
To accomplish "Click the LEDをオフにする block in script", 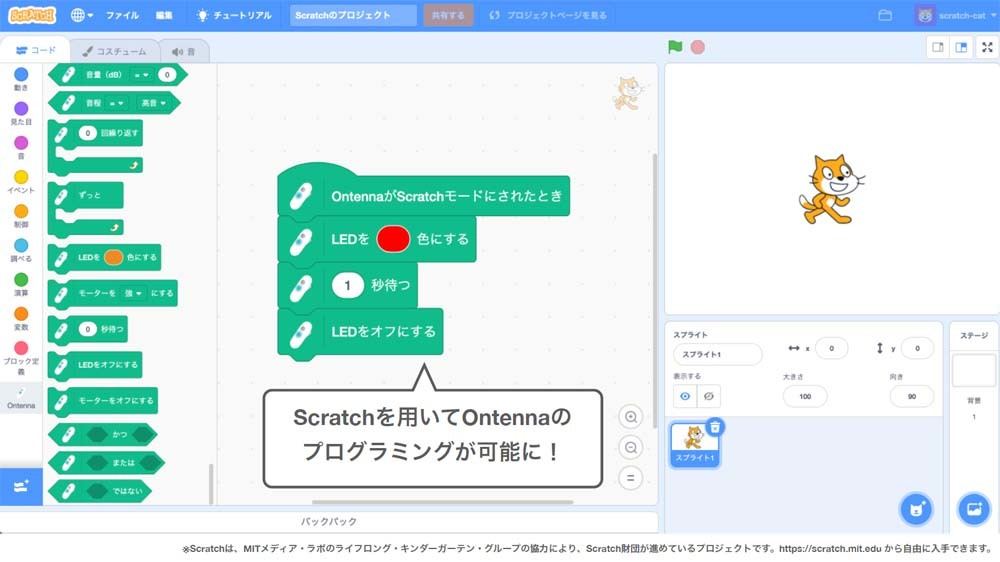I will pos(360,332).
